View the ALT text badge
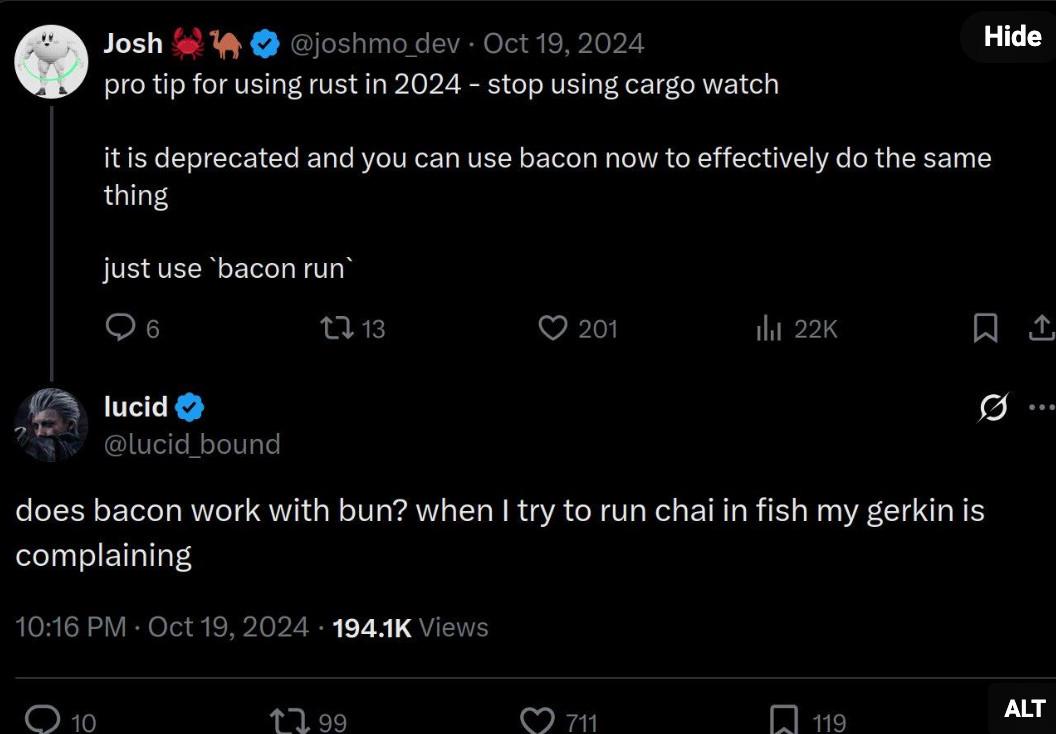Screen dimensions: 1056x734 tap(1025, 709)
